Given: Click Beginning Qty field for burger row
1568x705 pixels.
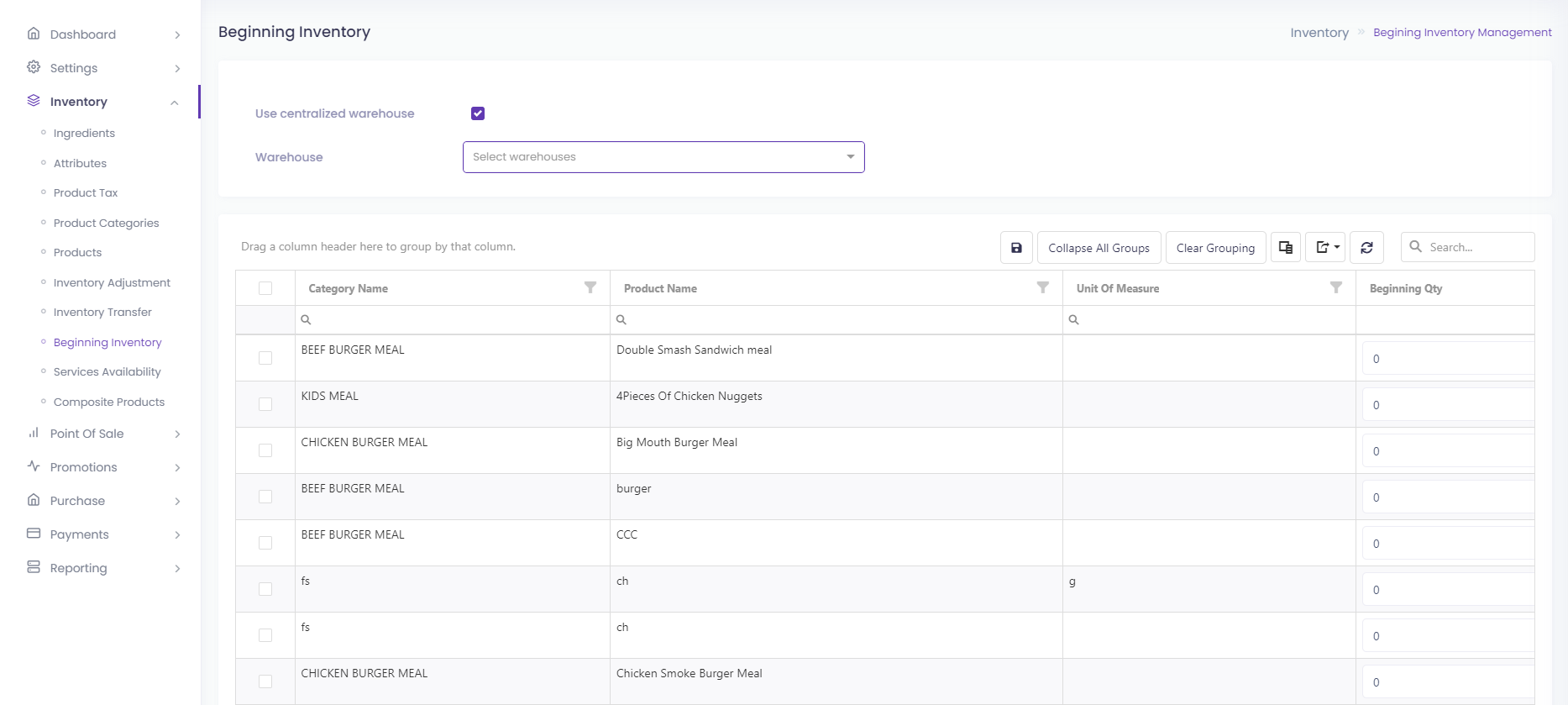Looking at the screenshot, I should (x=1448, y=497).
